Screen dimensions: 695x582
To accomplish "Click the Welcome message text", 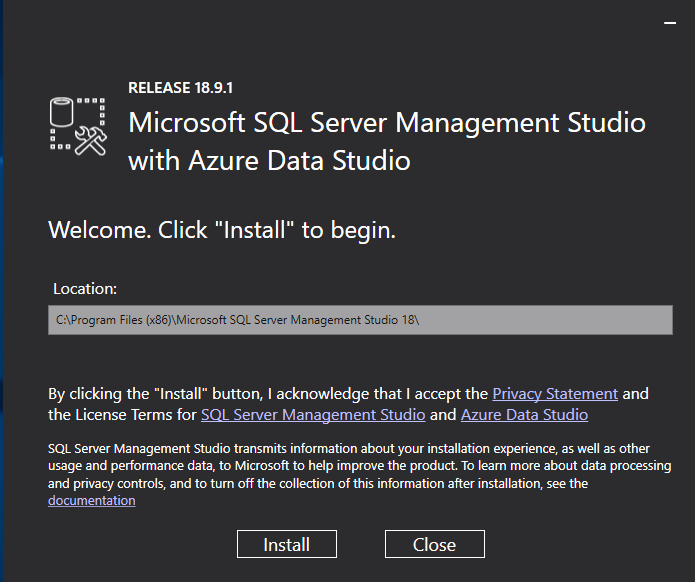I will pos(222,230).
